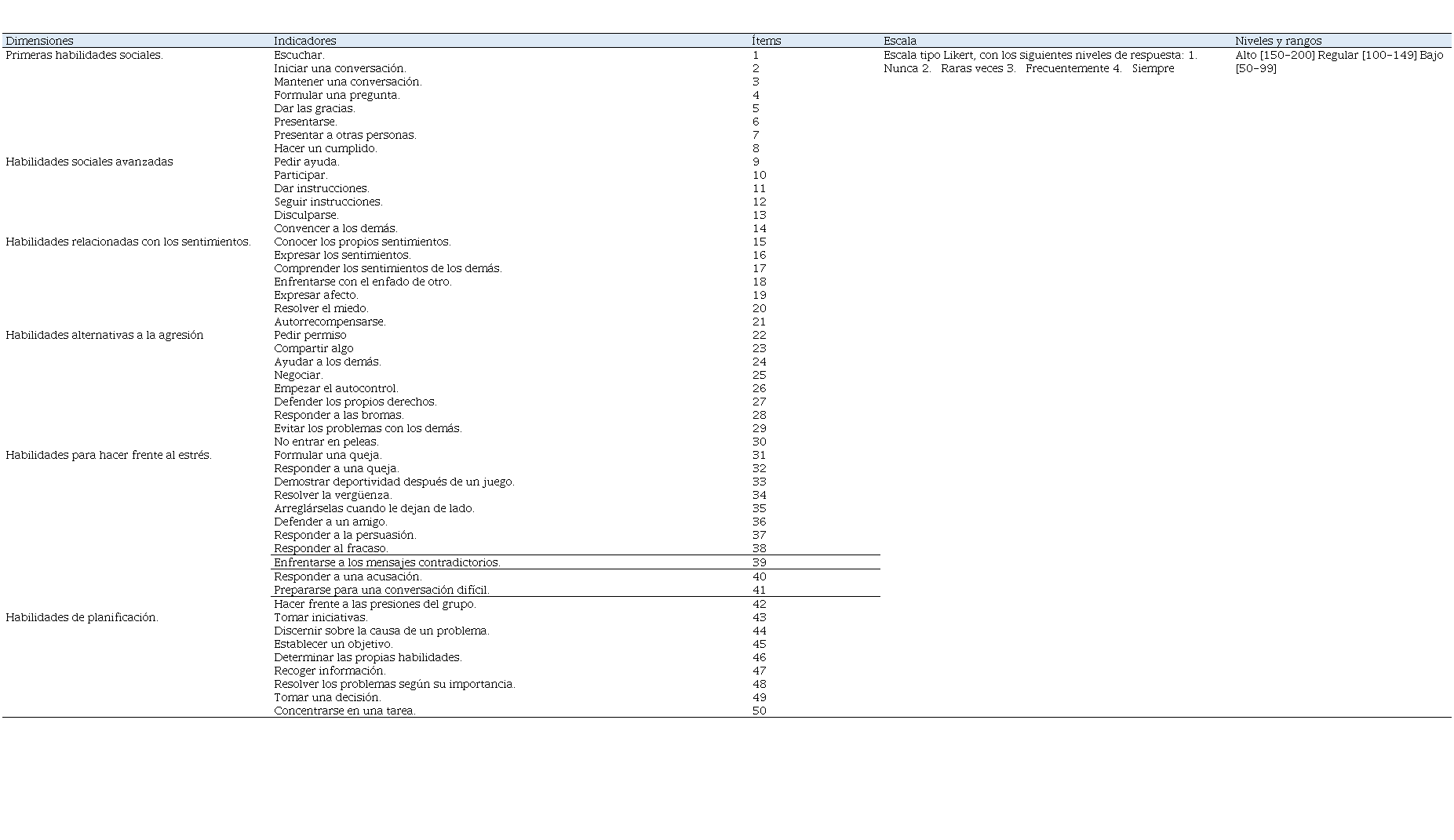The image size is (1454, 840).
Task: Click 'Demostrar deportividad después de un juego.'
Action: (394, 482)
